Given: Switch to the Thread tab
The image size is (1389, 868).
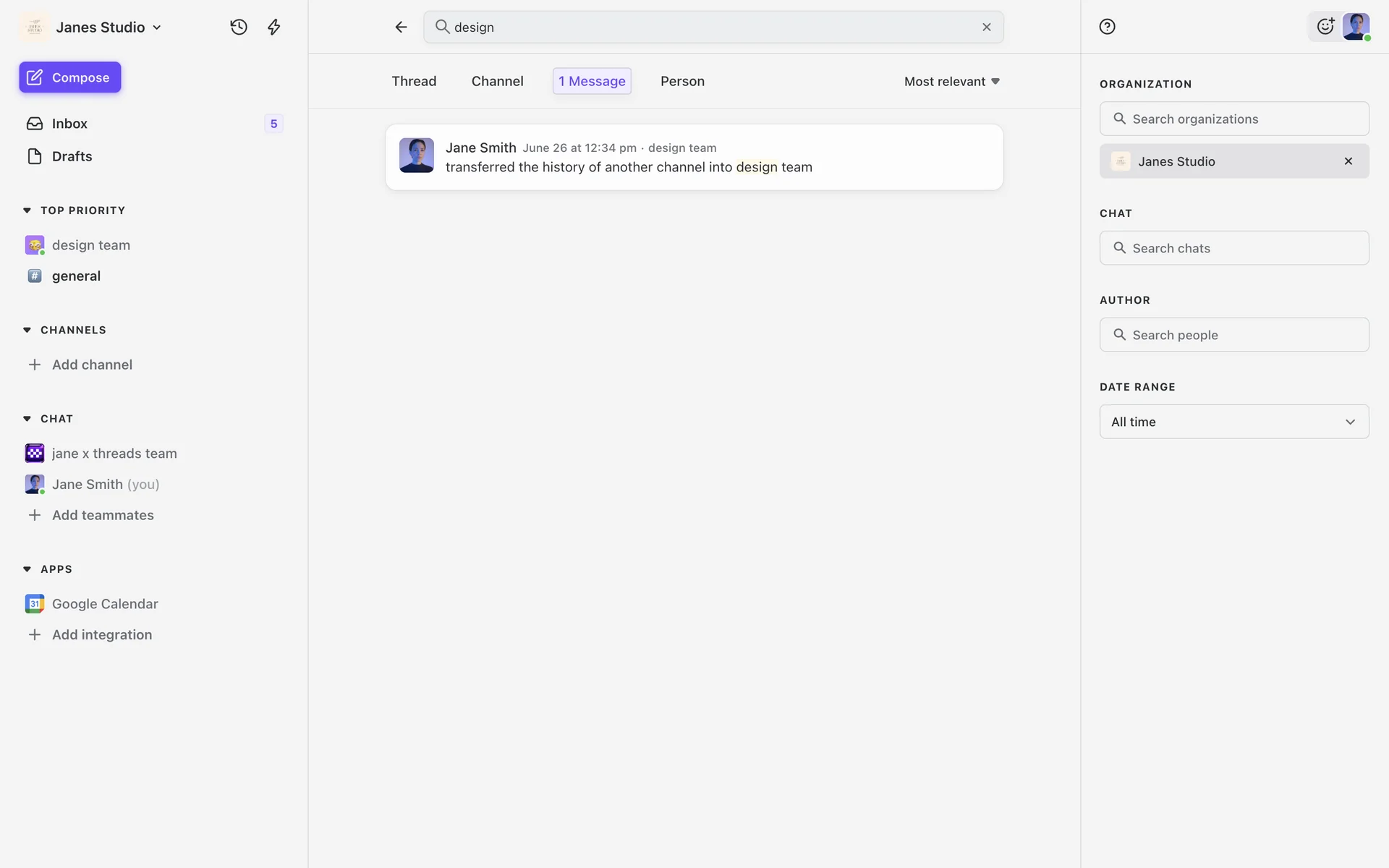Looking at the screenshot, I should click(x=414, y=81).
